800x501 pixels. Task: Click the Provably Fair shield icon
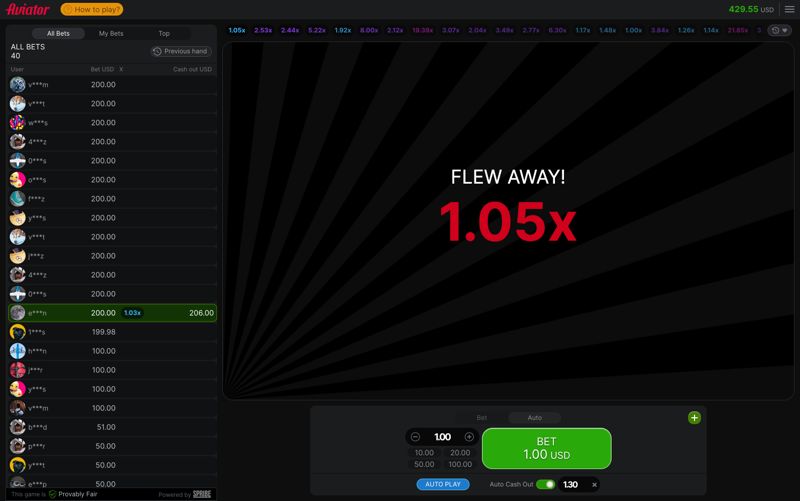point(53,494)
